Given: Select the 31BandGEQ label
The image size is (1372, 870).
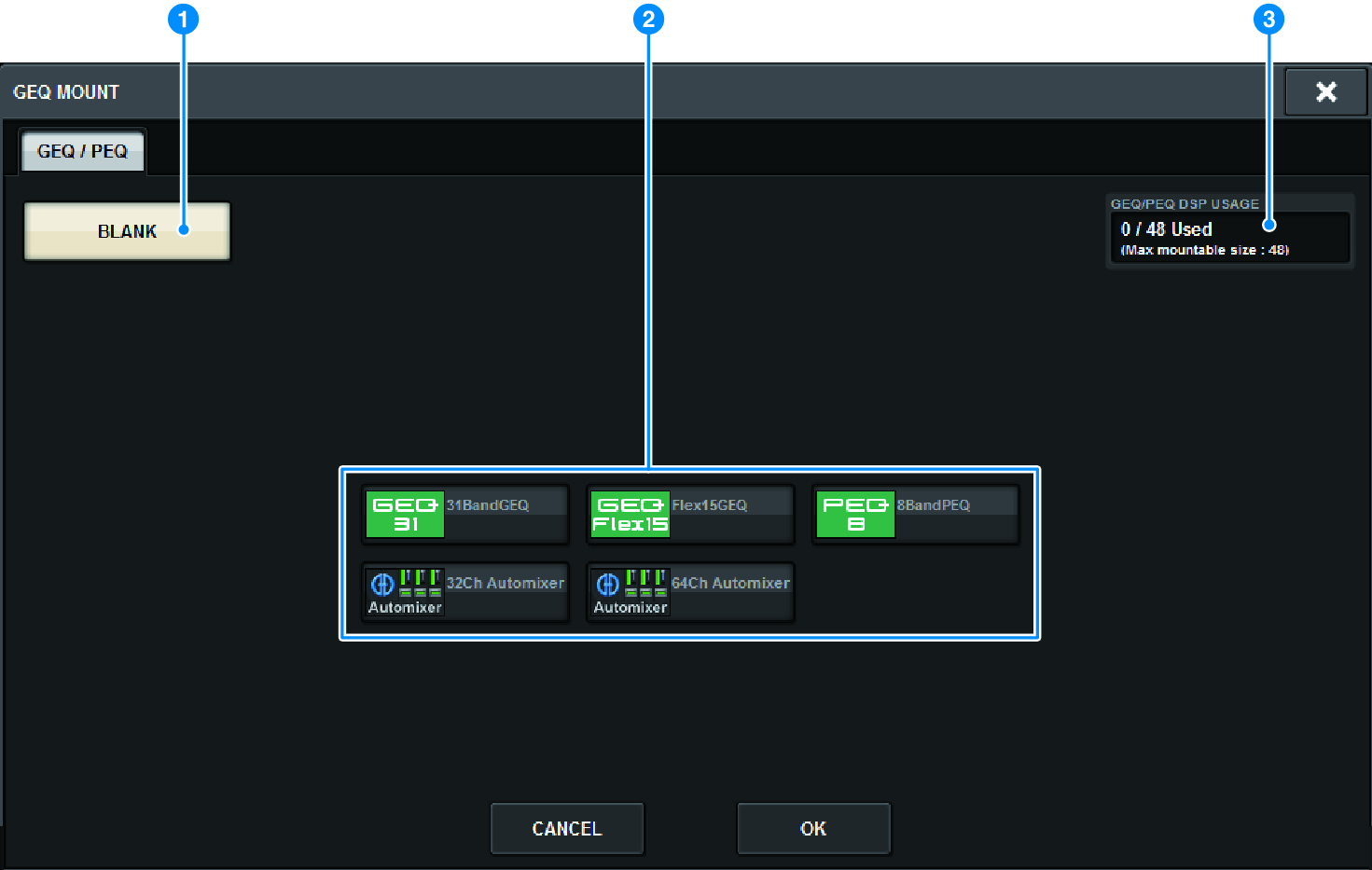Looking at the screenshot, I should pyautogui.click(x=488, y=505).
